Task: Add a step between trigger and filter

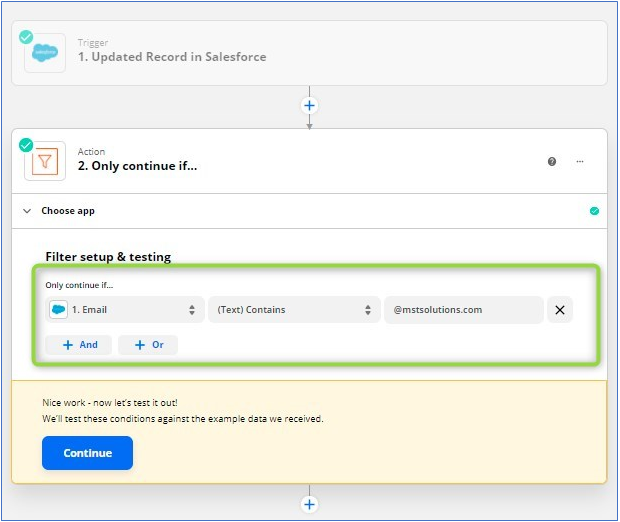Action: coord(310,106)
